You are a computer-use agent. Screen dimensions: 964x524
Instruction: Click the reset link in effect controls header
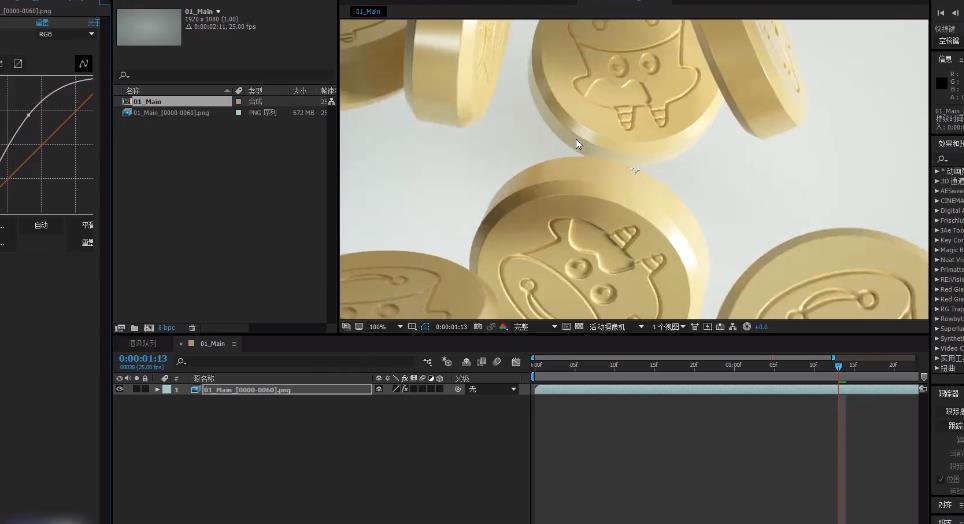click(42, 23)
